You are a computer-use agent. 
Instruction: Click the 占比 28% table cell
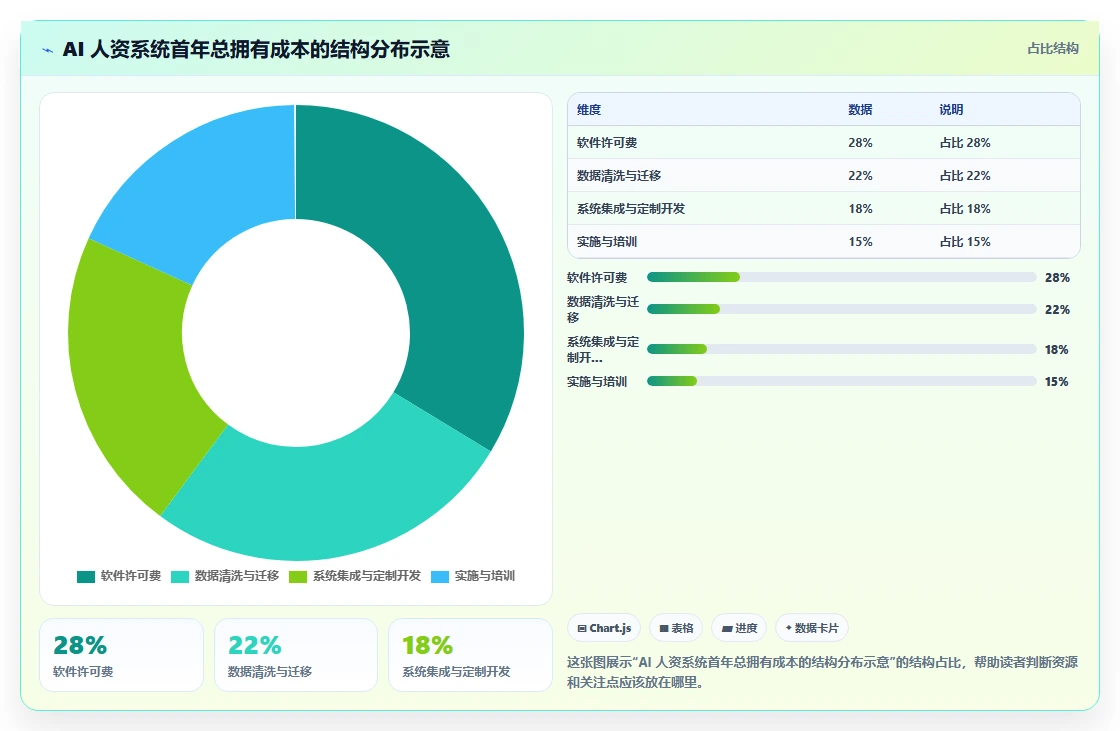click(965, 143)
